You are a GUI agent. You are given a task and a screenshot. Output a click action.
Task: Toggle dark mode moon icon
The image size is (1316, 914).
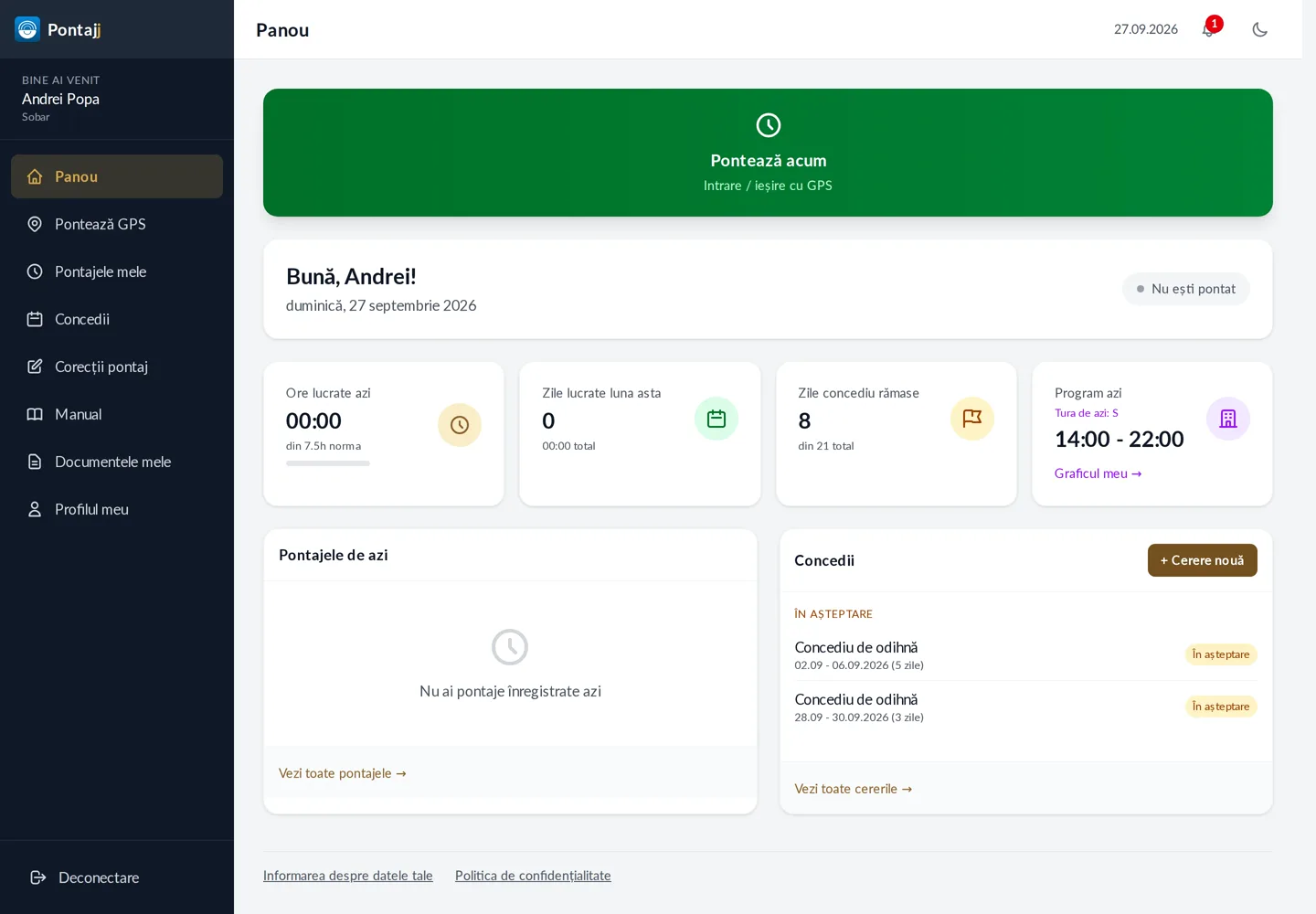tap(1259, 29)
